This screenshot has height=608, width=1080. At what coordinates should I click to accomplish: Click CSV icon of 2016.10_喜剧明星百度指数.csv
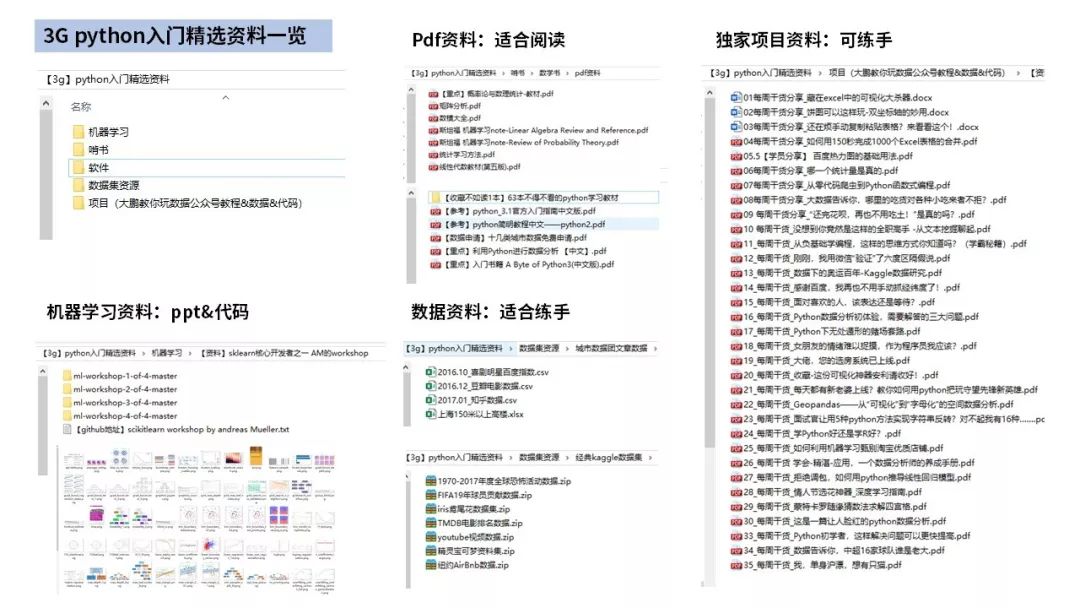coord(430,372)
